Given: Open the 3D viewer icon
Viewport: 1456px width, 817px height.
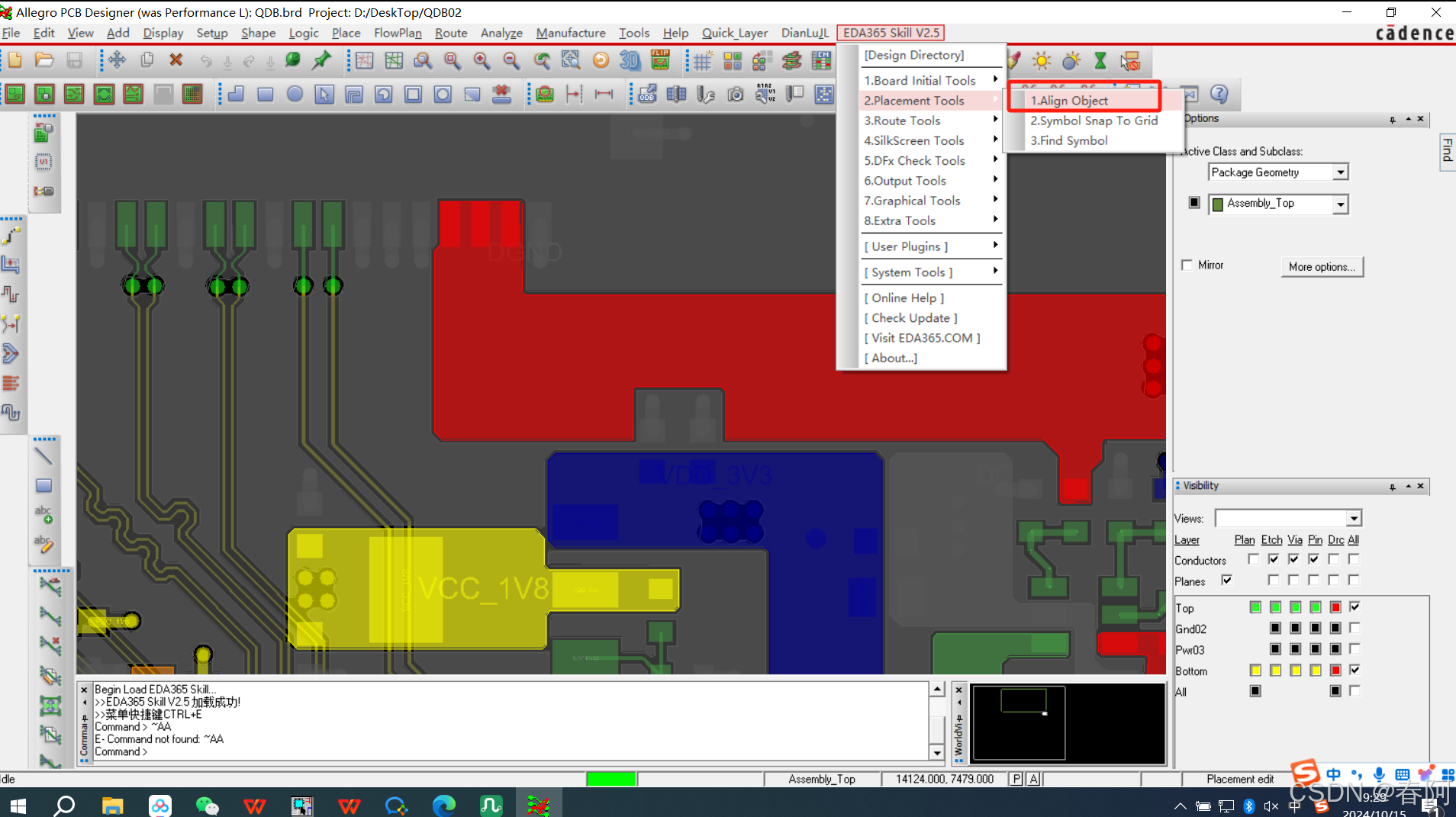Looking at the screenshot, I should [x=630, y=60].
